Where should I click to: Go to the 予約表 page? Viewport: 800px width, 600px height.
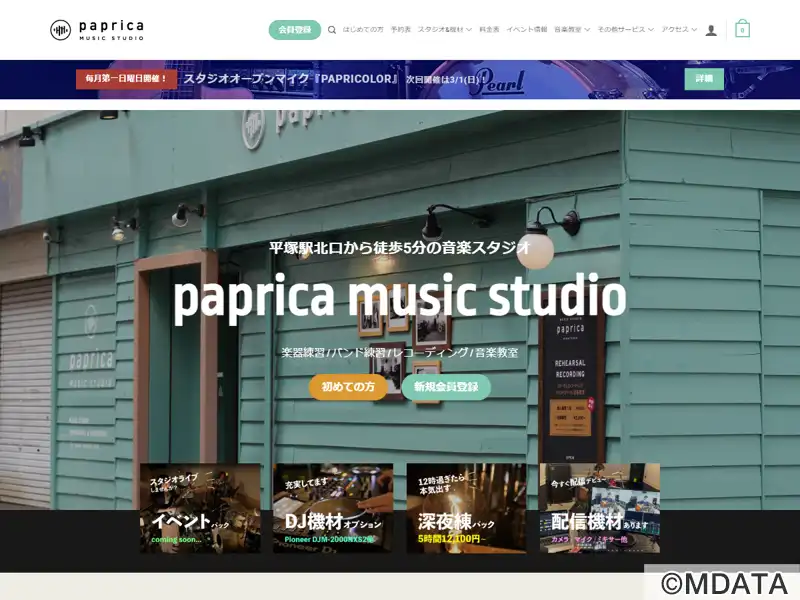click(x=400, y=30)
